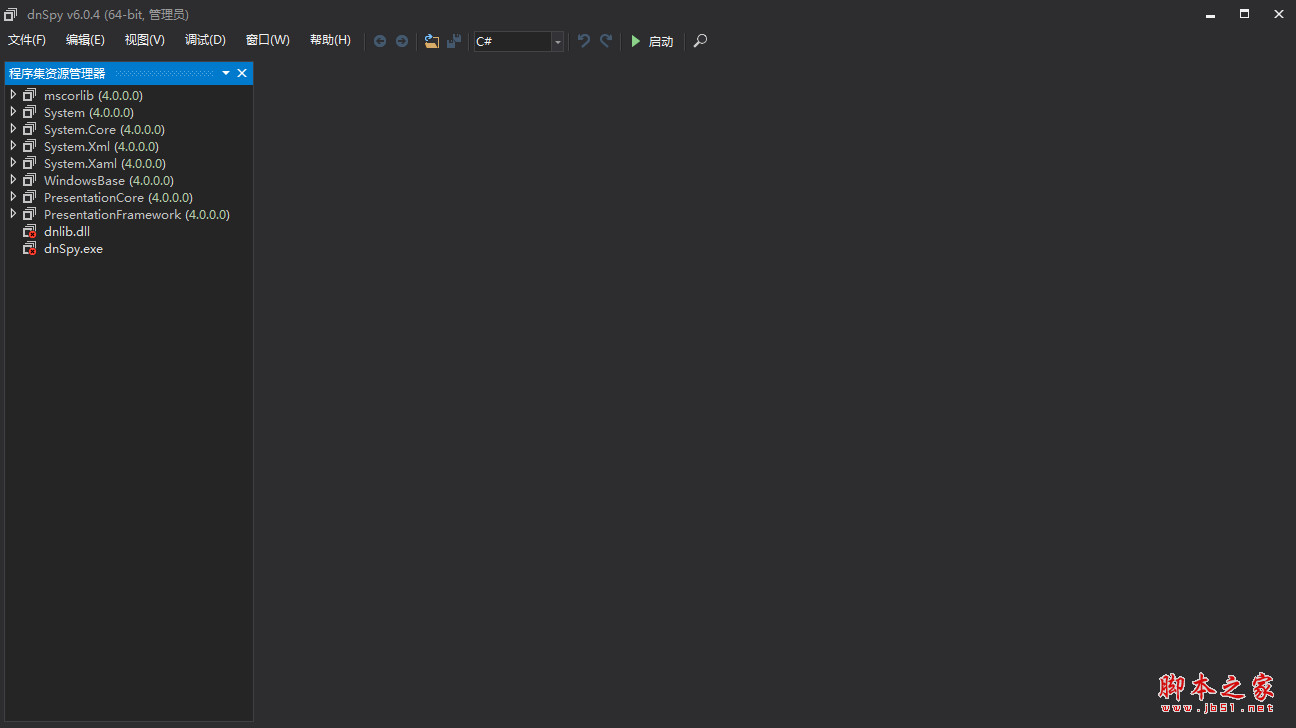Click the Redo toolbar icon
1296x728 pixels.
tap(606, 41)
